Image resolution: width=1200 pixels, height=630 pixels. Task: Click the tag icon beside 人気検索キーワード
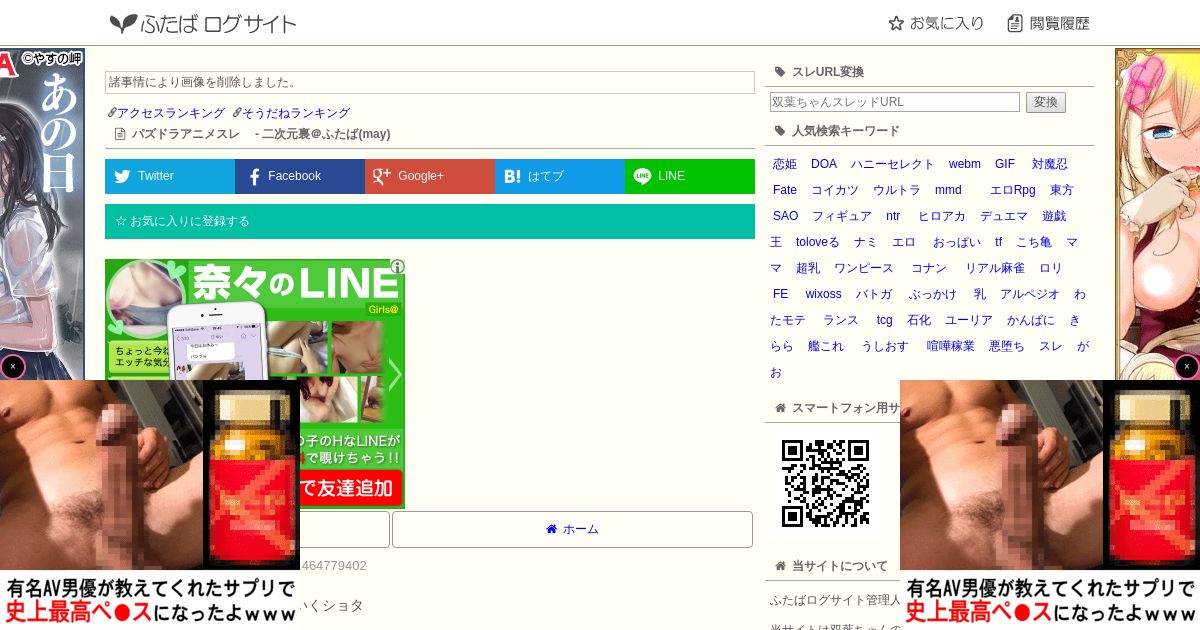[780, 131]
